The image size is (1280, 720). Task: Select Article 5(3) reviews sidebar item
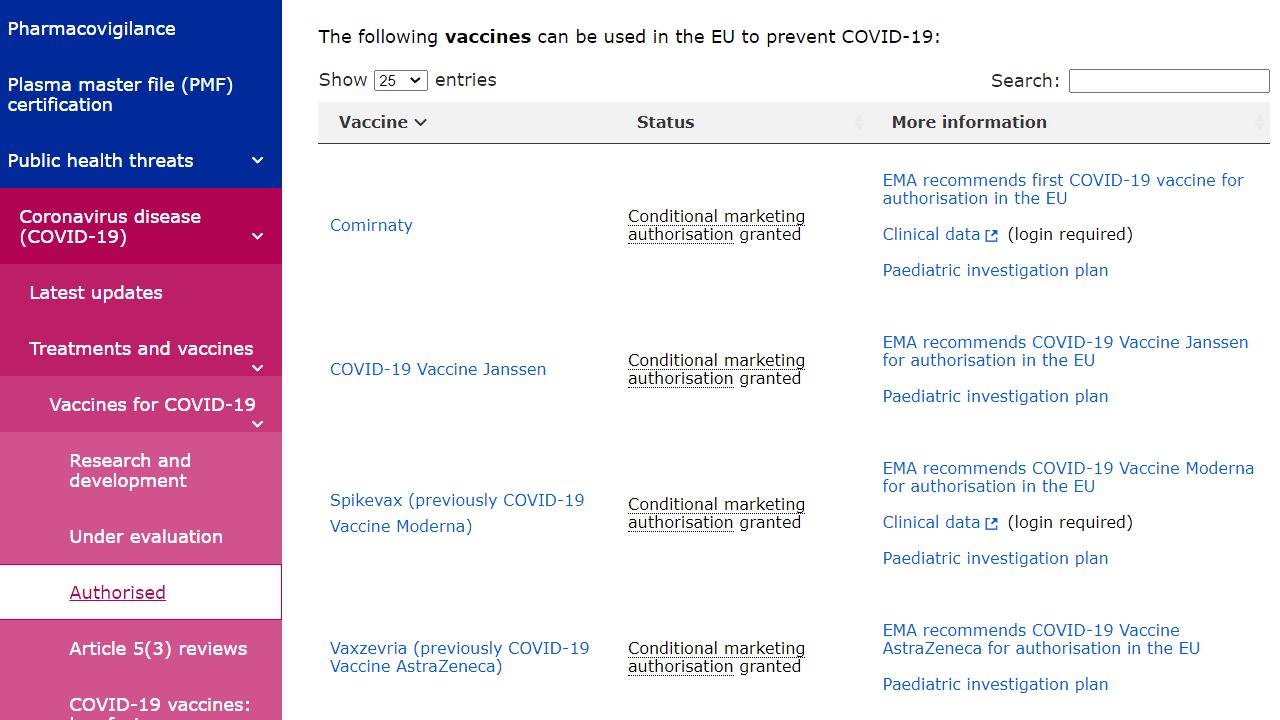click(158, 649)
